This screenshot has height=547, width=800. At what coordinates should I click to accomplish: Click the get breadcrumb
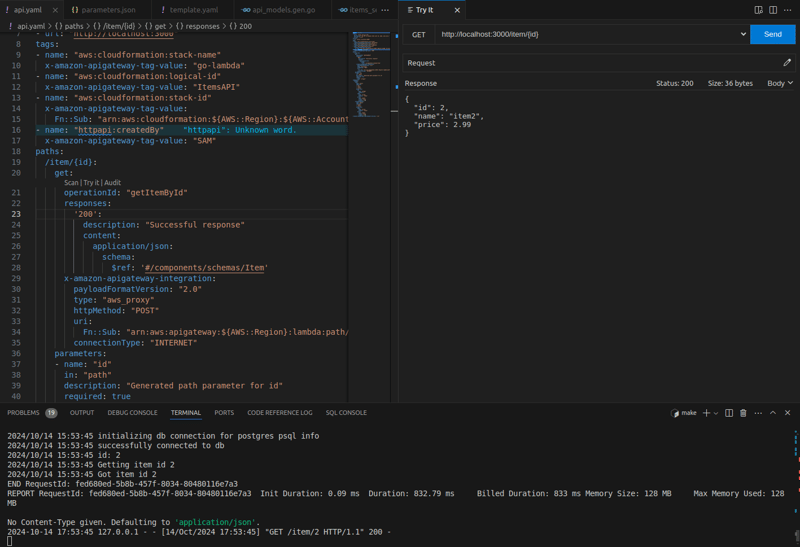pyautogui.click(x=156, y=26)
